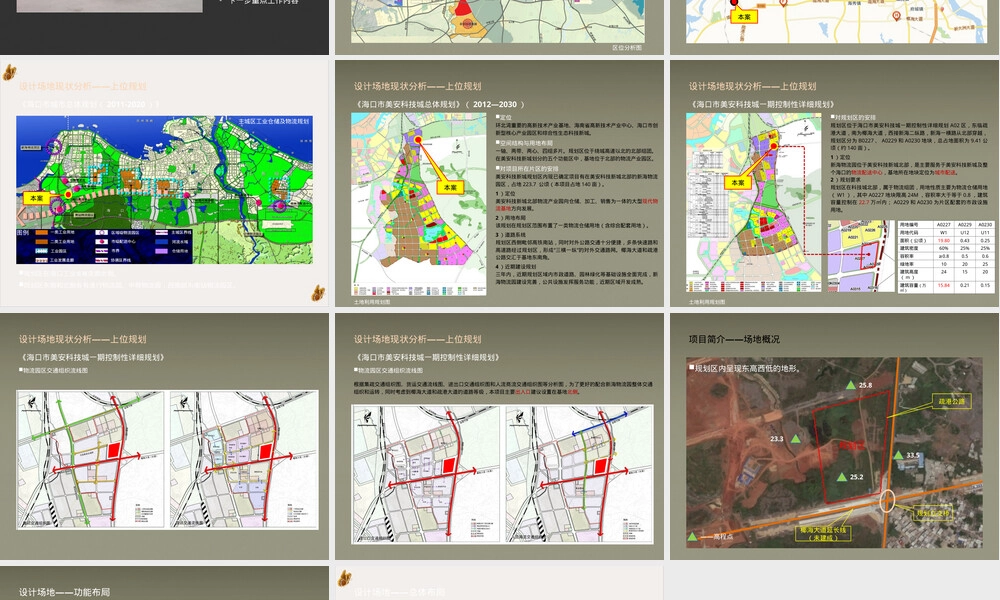The width and height of the screenshot is (1000, 600).
Task: Open the 海口市城市总体规划 2011-2020 slide thumbnail
Action: [165, 184]
